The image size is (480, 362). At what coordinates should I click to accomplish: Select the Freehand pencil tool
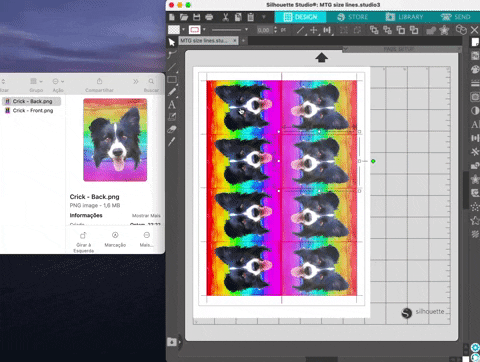pyautogui.click(x=172, y=92)
